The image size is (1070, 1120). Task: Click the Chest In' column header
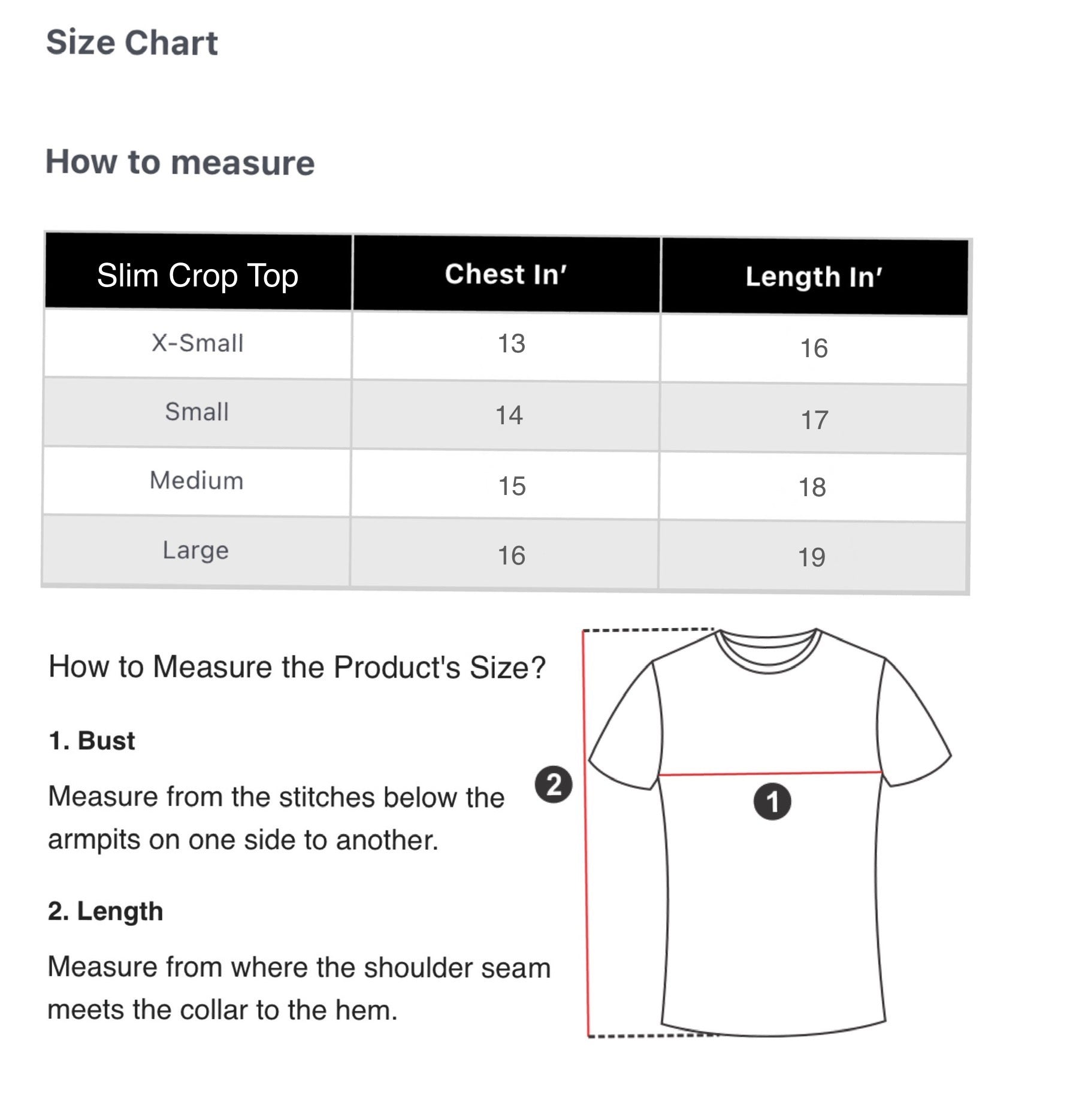pos(506,274)
